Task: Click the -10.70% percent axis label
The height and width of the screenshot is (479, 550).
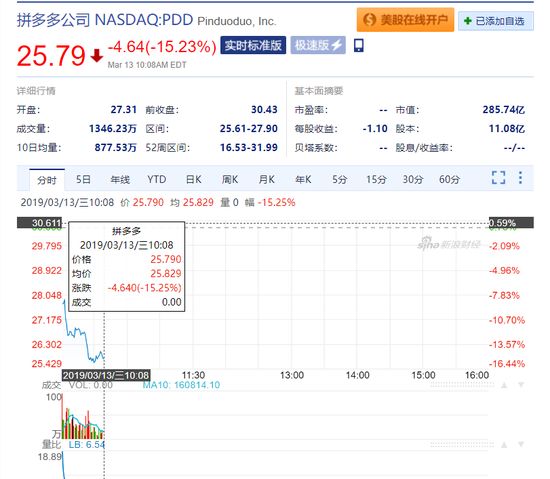Action: tap(507, 320)
